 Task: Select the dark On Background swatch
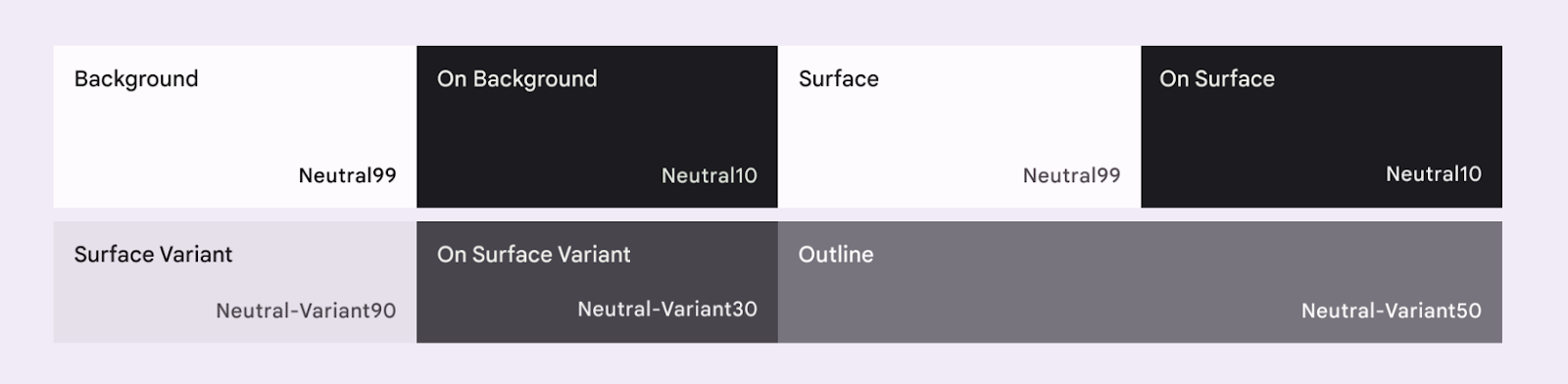597,126
